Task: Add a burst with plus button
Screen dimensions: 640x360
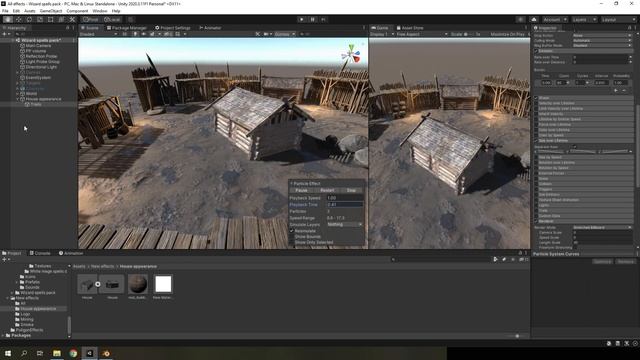Action: (x=616, y=90)
